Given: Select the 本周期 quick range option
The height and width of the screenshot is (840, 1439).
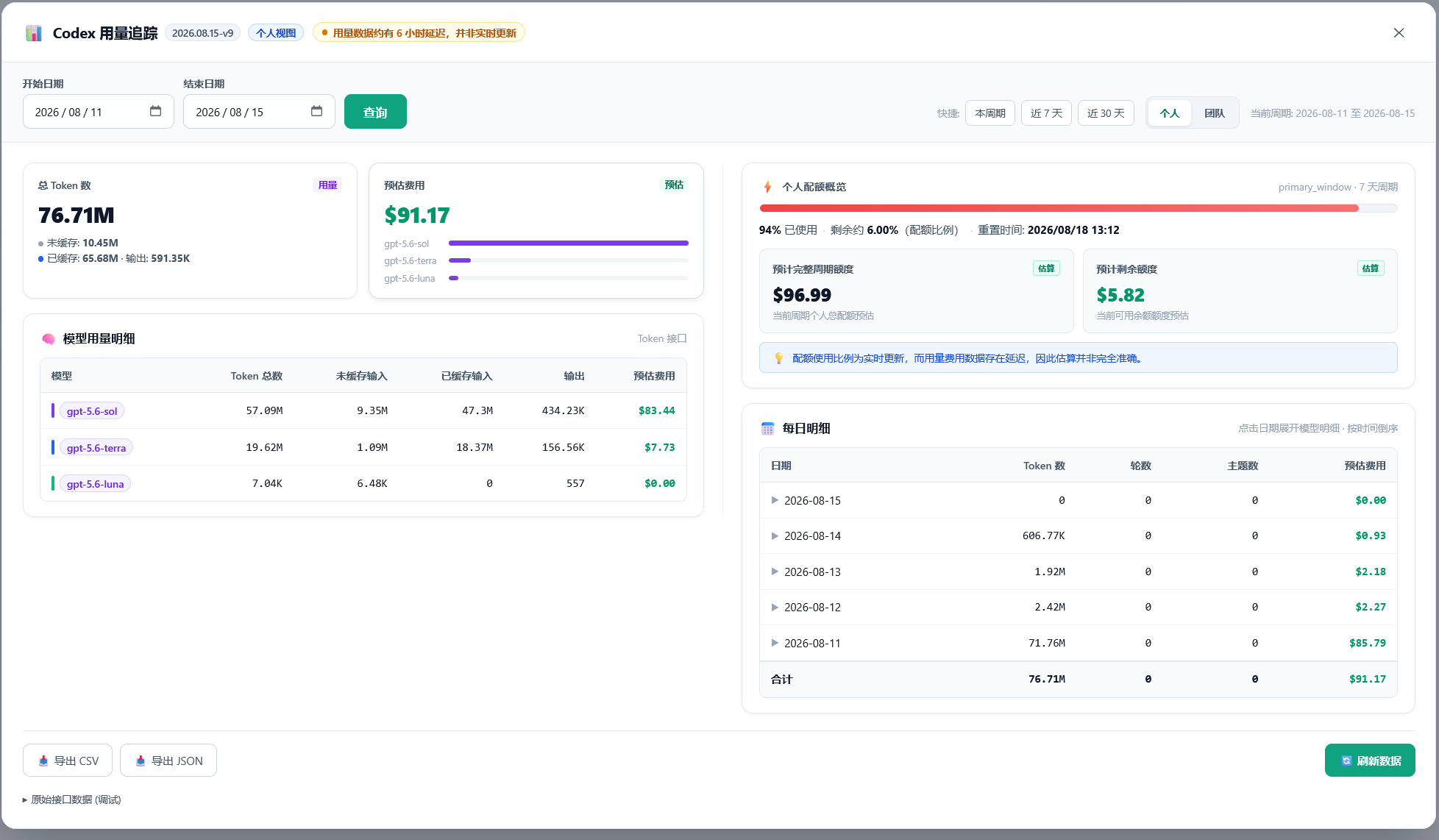Looking at the screenshot, I should (x=989, y=113).
